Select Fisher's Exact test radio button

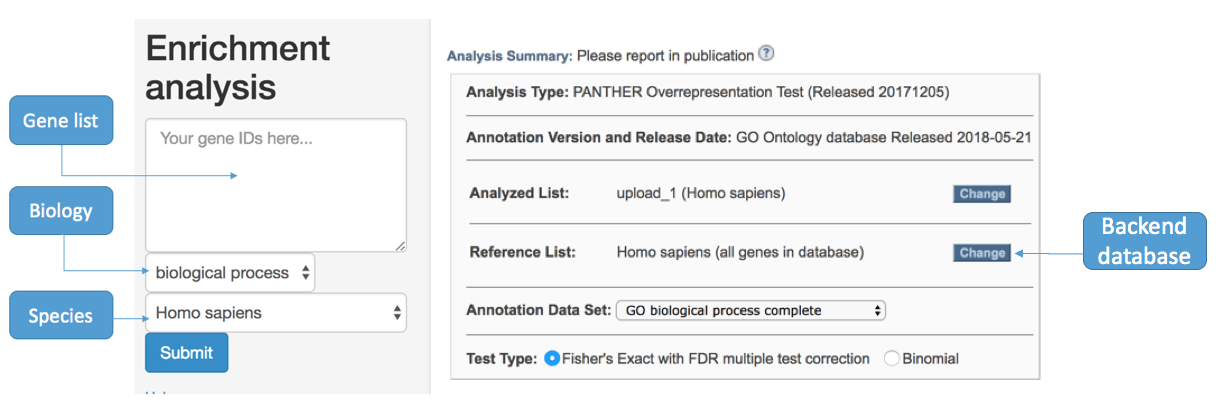click(x=551, y=358)
